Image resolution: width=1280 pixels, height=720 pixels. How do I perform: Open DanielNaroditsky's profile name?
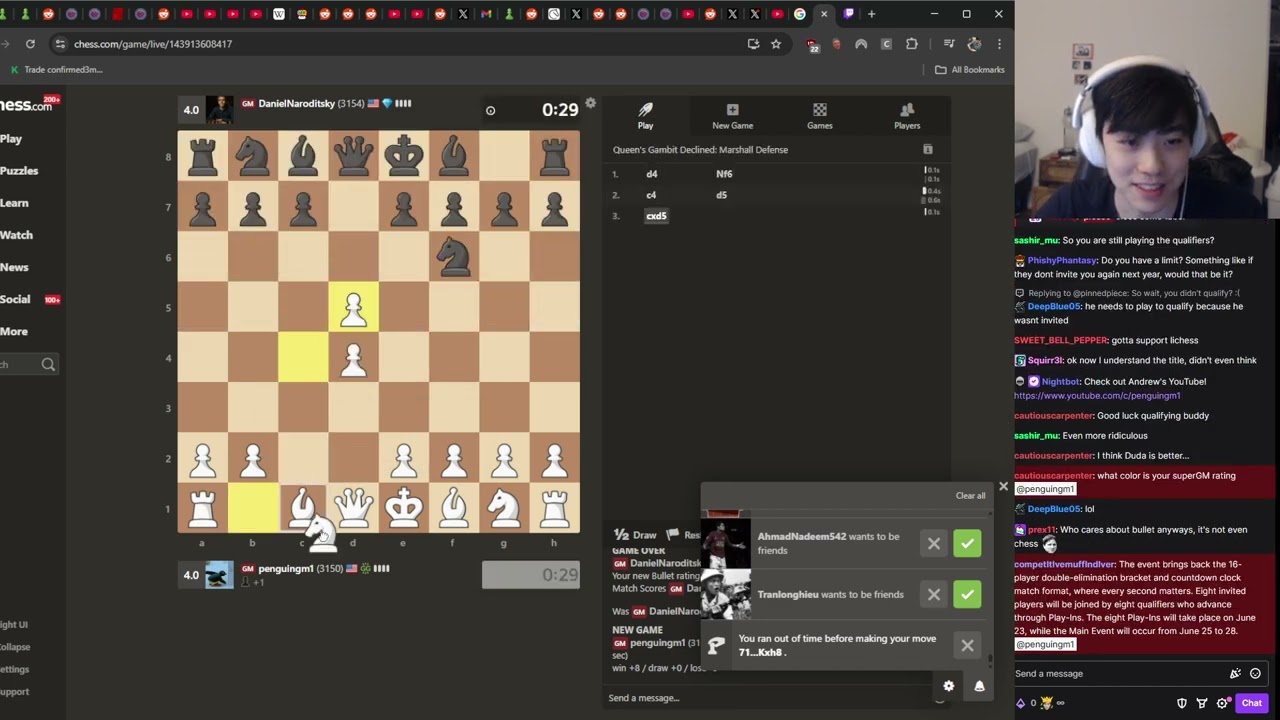click(x=296, y=104)
